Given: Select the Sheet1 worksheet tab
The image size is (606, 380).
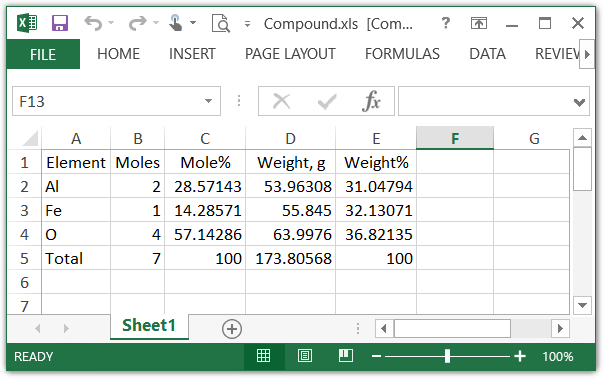Looking at the screenshot, I should [149, 325].
